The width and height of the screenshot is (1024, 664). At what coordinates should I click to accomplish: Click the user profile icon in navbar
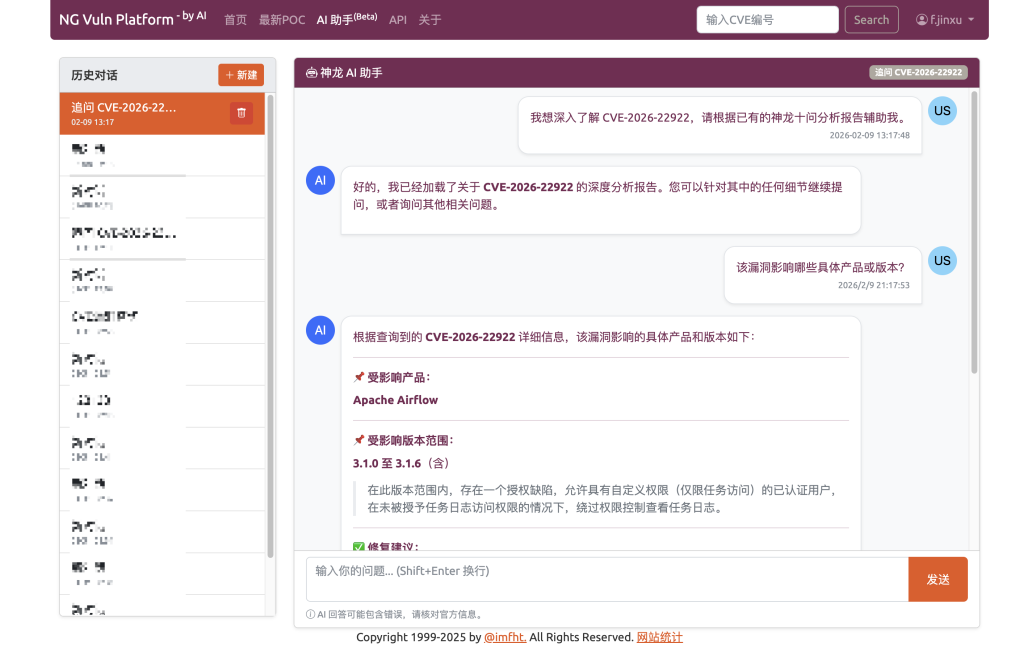[922, 20]
